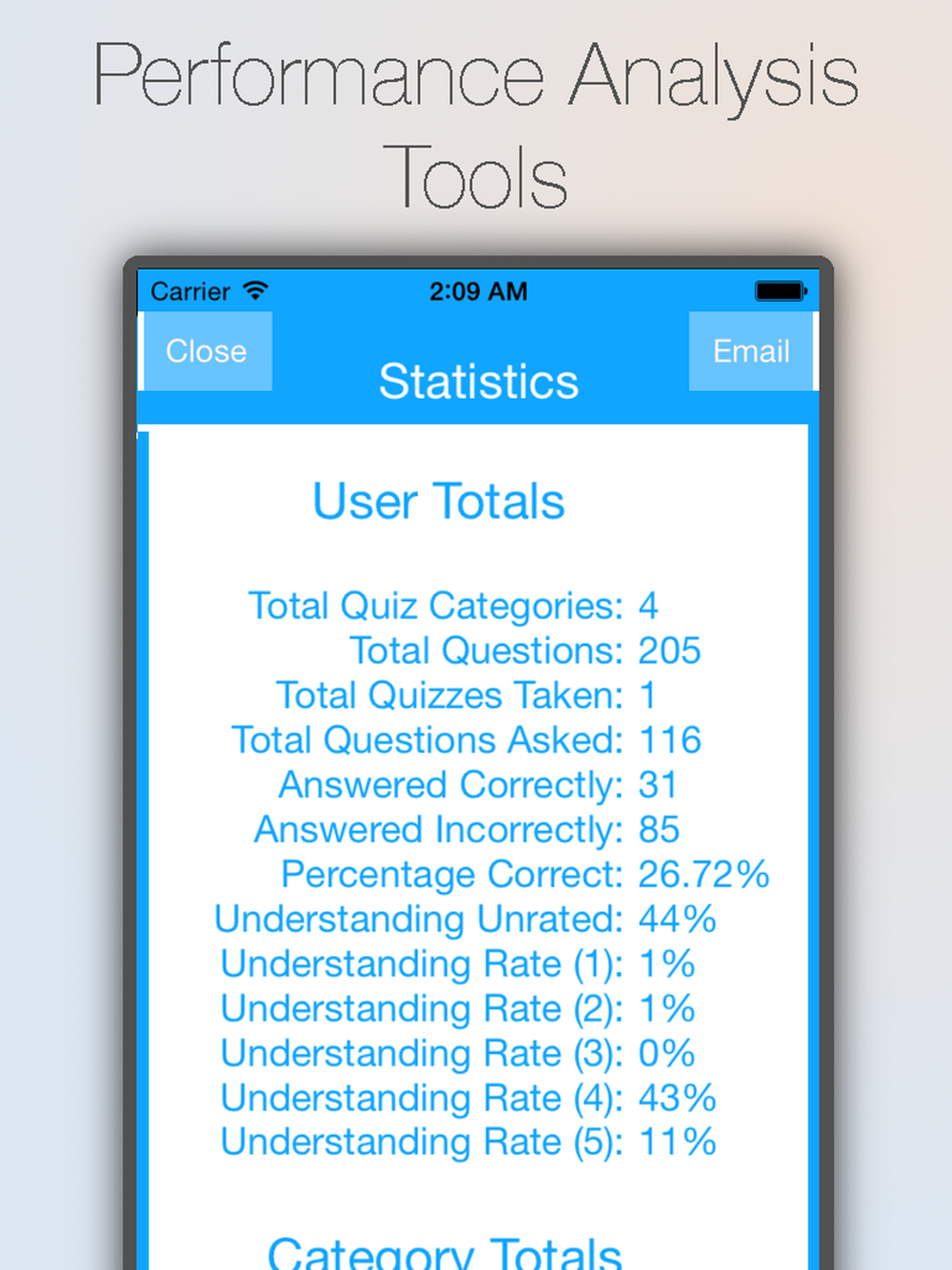This screenshot has height=1270, width=952.
Task: Select the Understanding Rate (1) row
Action: point(458,964)
